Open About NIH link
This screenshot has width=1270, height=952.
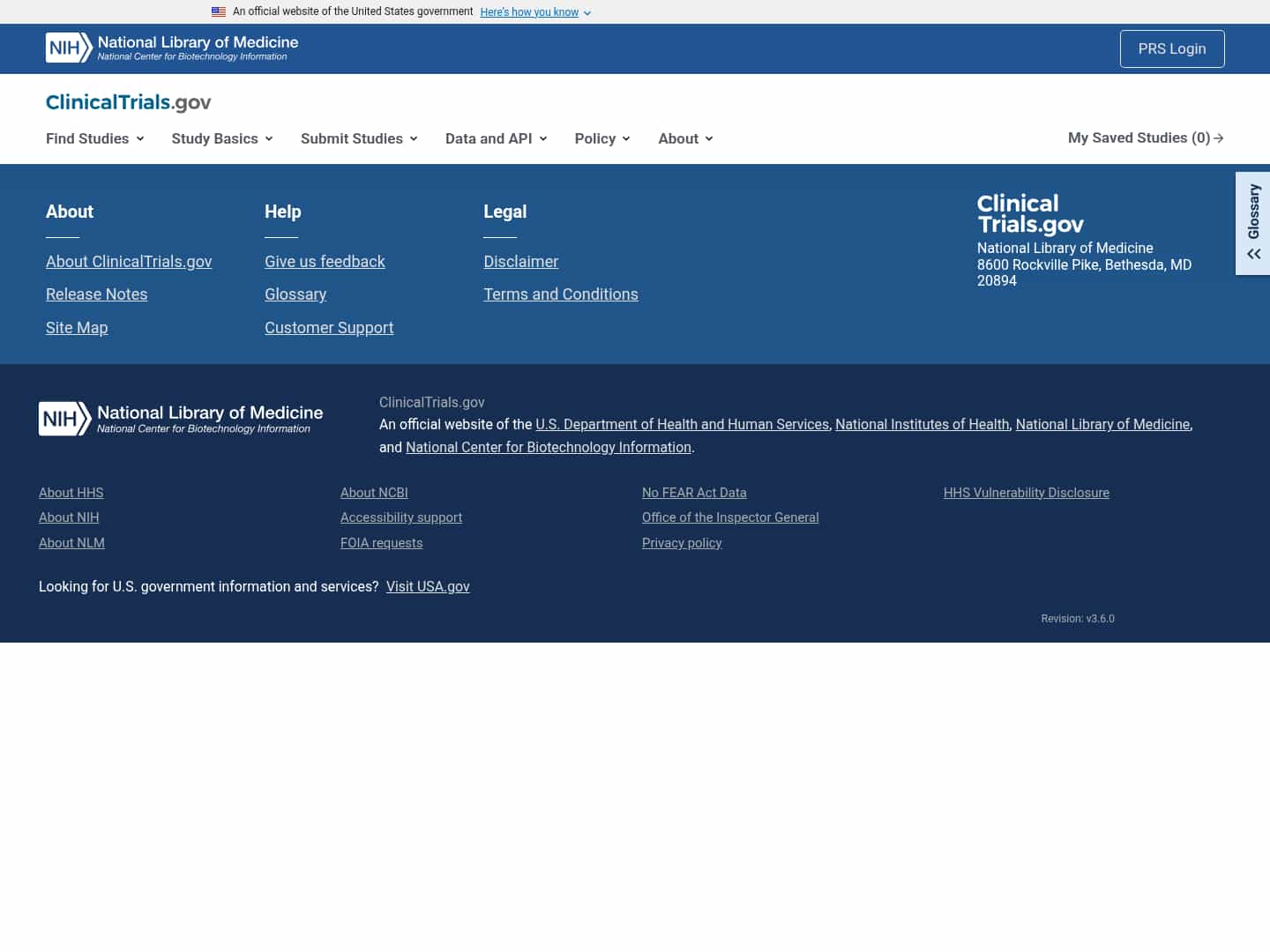click(69, 517)
